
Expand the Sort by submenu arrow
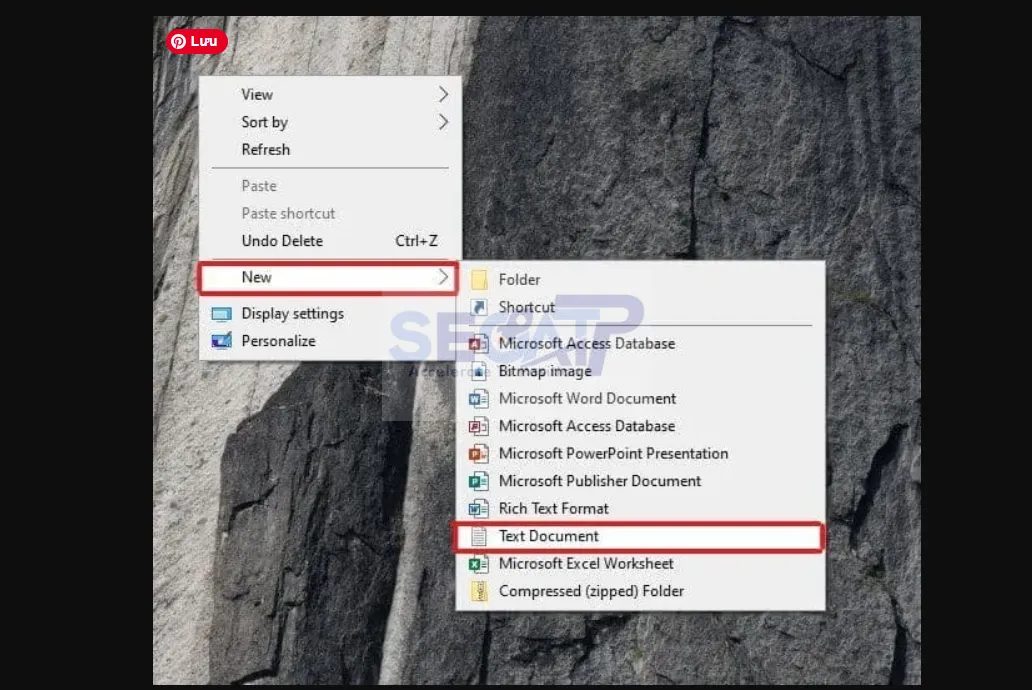[443, 121]
